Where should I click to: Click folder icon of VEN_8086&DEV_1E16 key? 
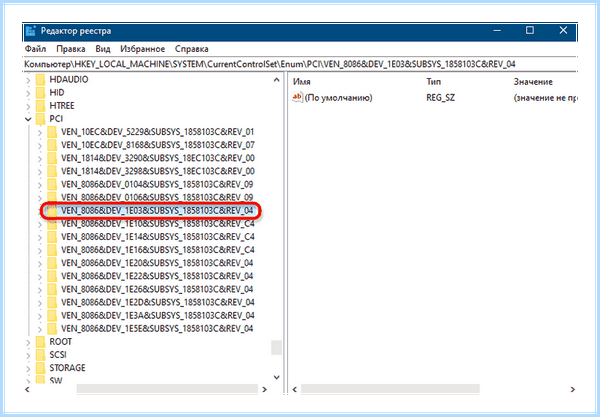click(52, 250)
